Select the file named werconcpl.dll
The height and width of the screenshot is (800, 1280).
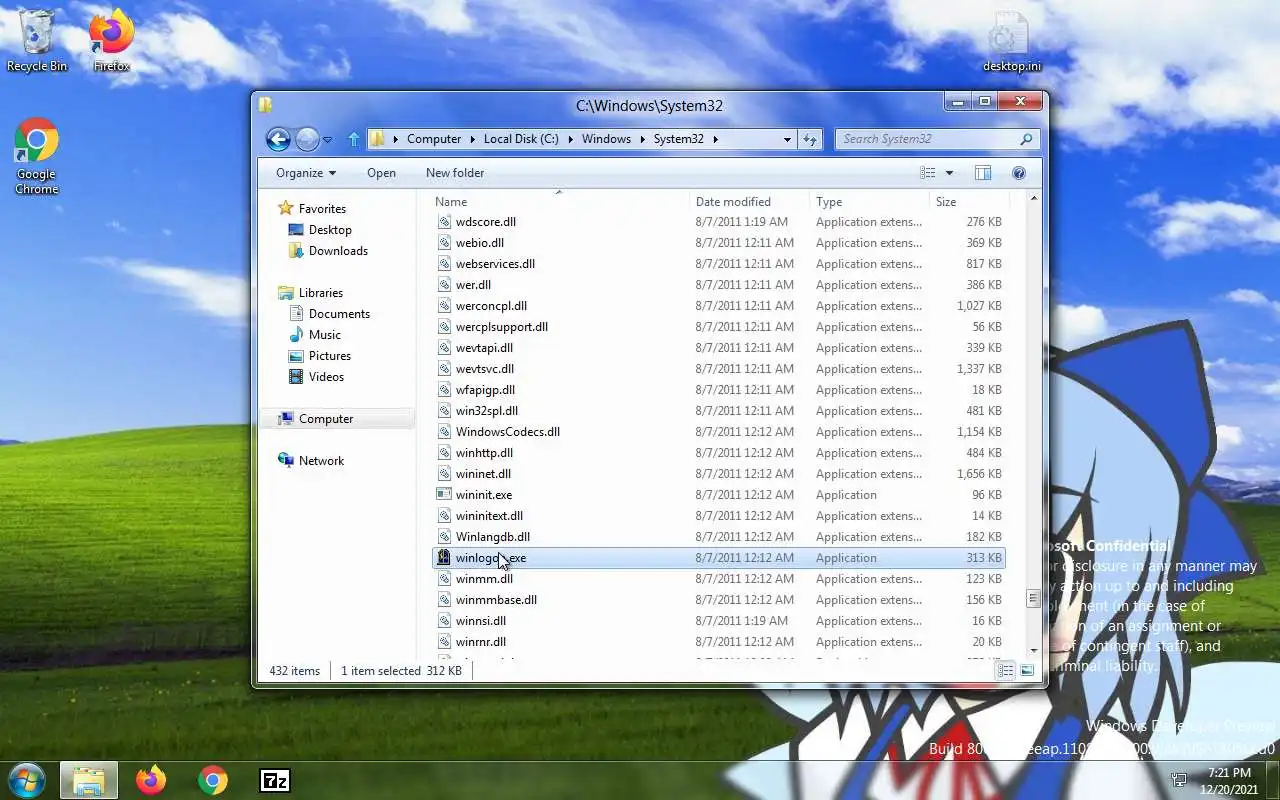click(x=491, y=305)
